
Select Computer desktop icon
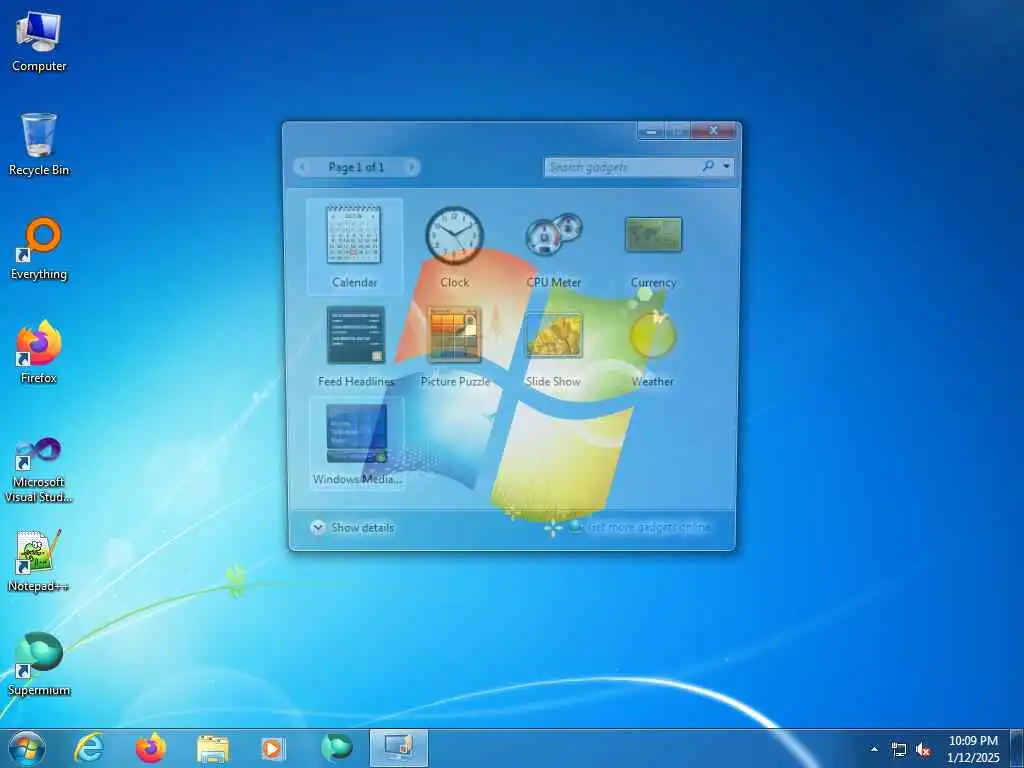[39, 41]
